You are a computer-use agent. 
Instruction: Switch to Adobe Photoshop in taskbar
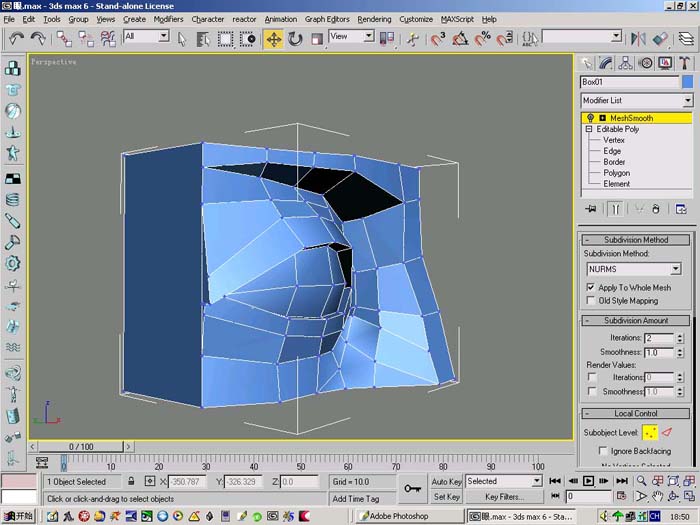click(x=409, y=516)
